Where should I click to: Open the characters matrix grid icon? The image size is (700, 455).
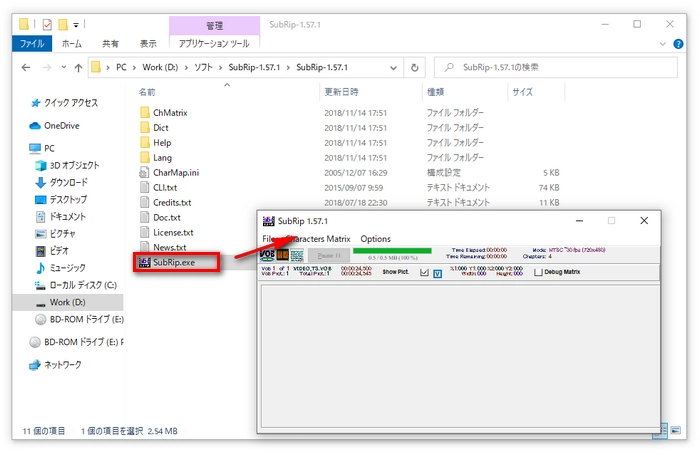(297, 255)
